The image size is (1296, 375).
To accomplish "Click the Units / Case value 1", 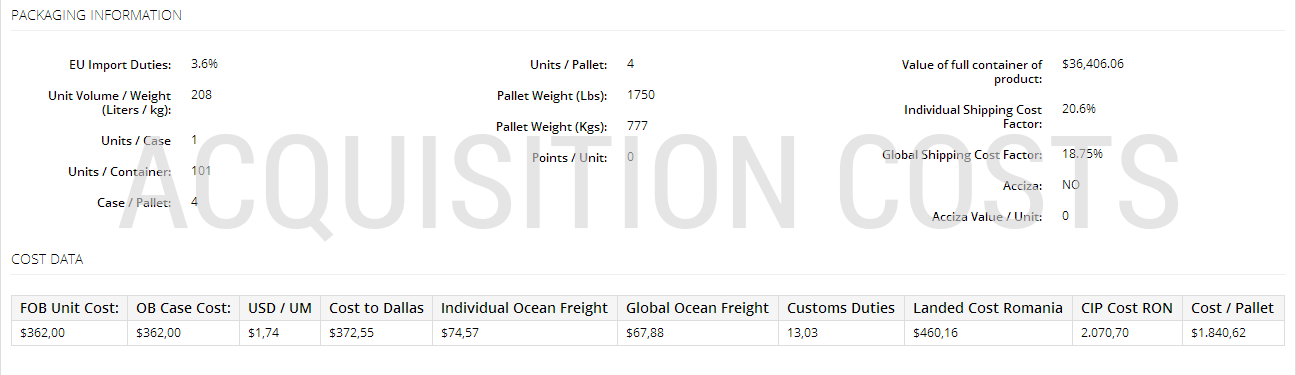I will (194, 140).
